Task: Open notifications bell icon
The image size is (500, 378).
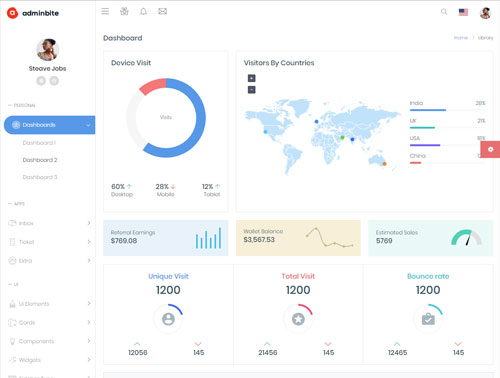Action: 143,11
